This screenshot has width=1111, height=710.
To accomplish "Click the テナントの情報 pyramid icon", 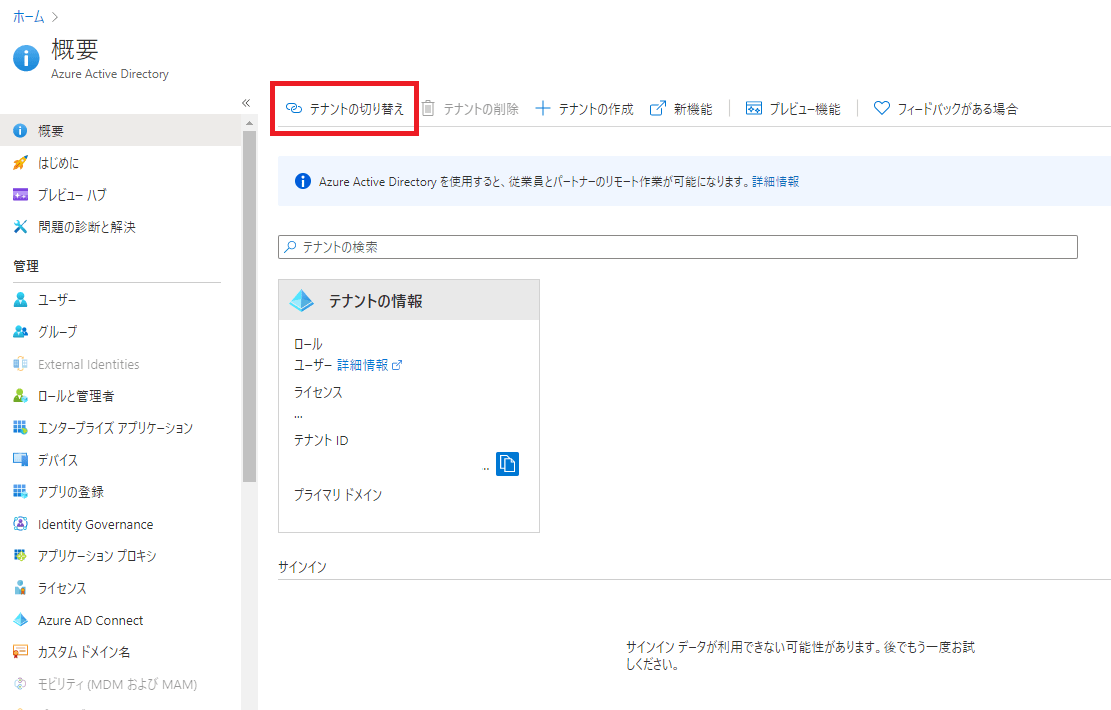I will [x=302, y=300].
